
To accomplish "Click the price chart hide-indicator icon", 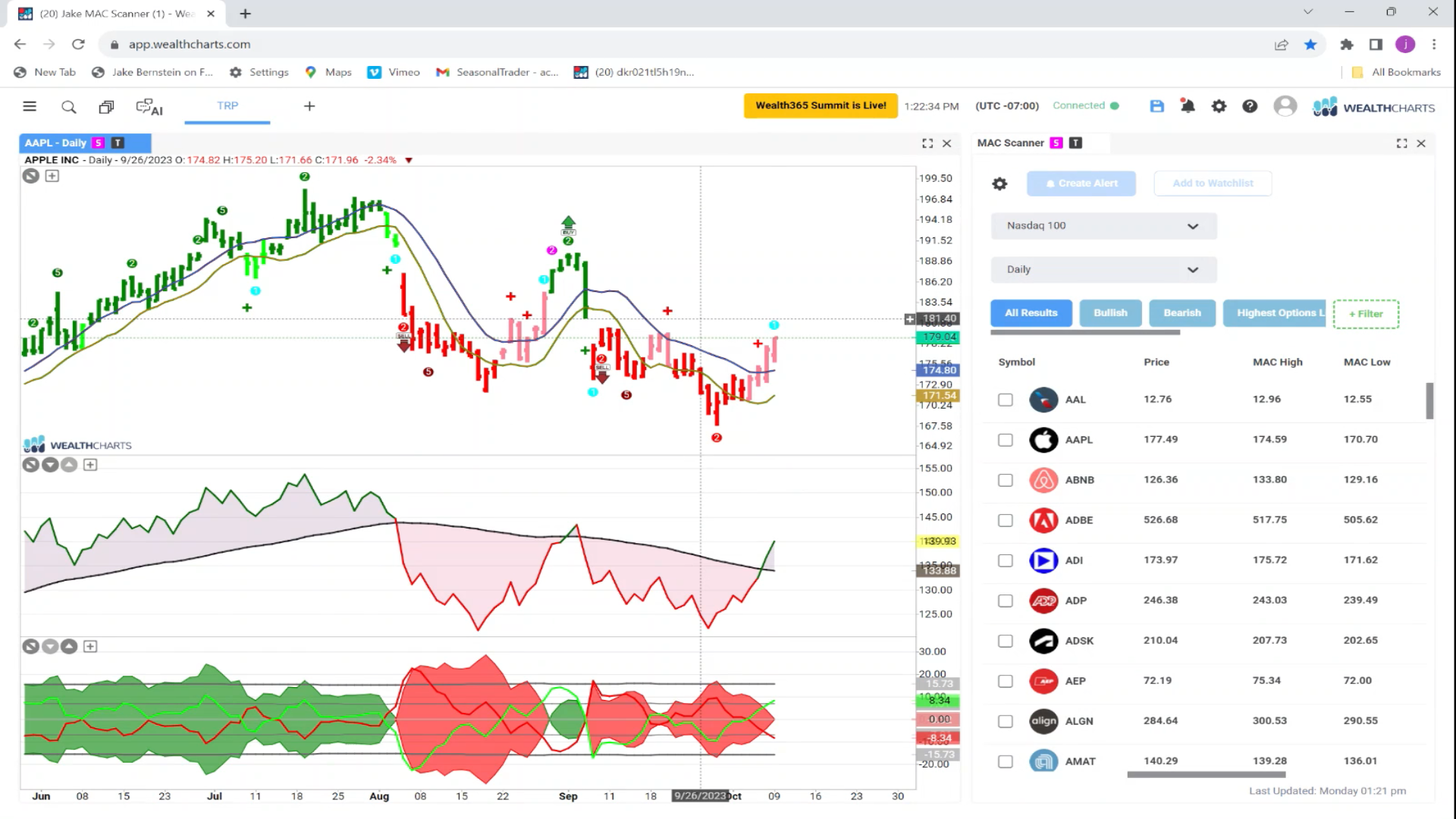I will tap(30, 176).
